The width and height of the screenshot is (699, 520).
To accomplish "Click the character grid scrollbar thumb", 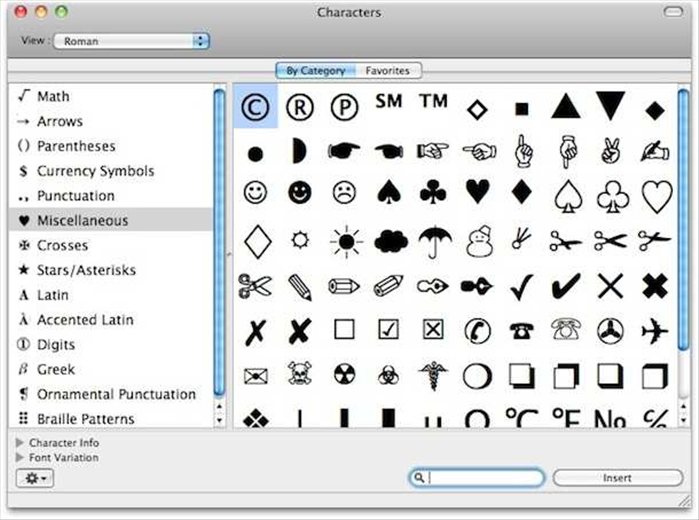I will point(683,219).
